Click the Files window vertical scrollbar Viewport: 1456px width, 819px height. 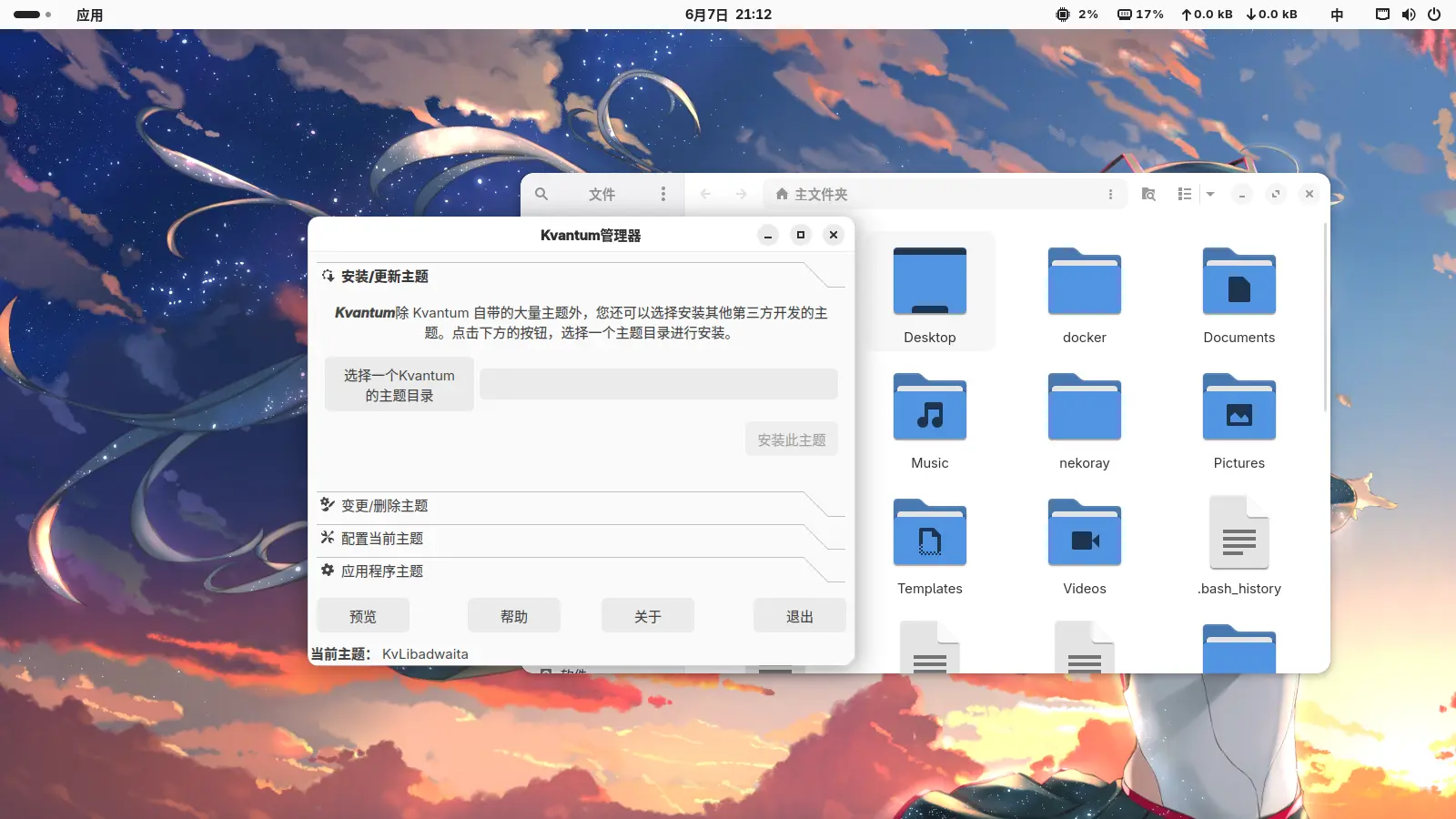pos(1324,317)
